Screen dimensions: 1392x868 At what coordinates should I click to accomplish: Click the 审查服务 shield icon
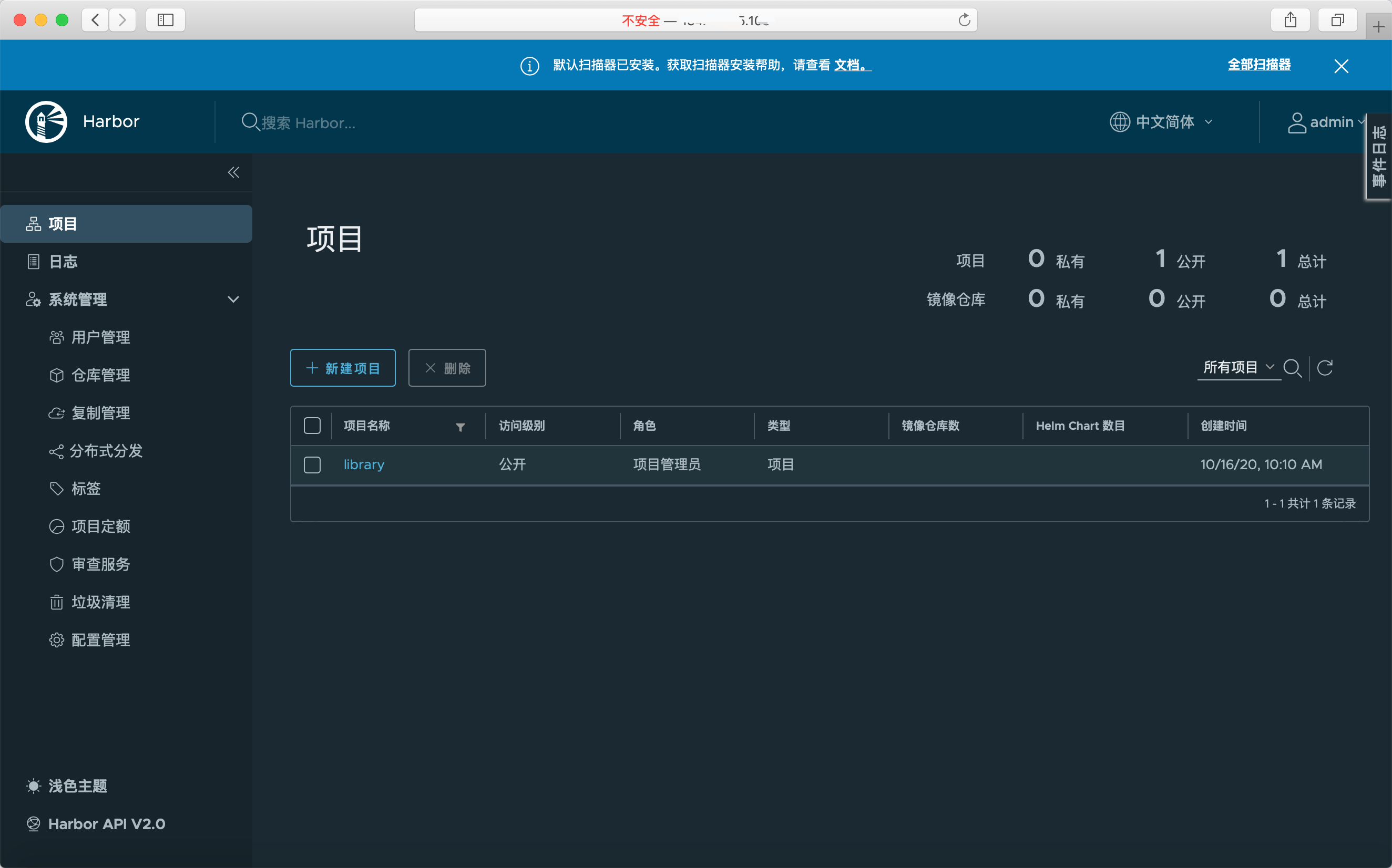[56, 565]
